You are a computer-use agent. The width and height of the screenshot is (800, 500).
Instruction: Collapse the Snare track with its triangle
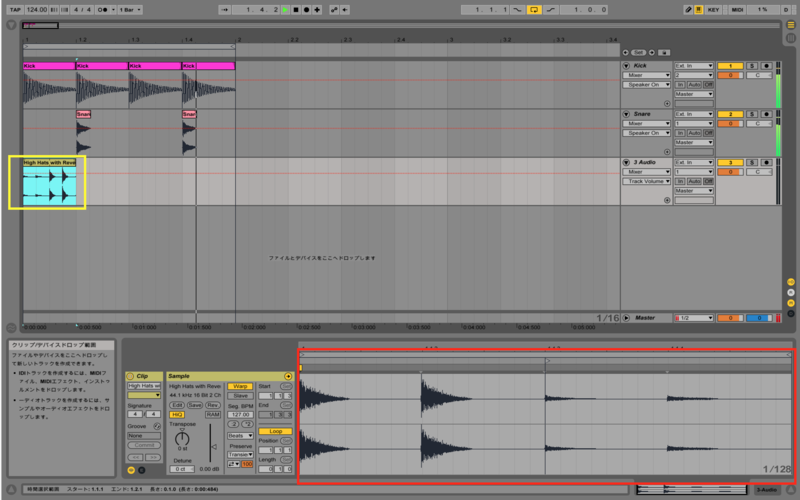pyautogui.click(x=626, y=114)
